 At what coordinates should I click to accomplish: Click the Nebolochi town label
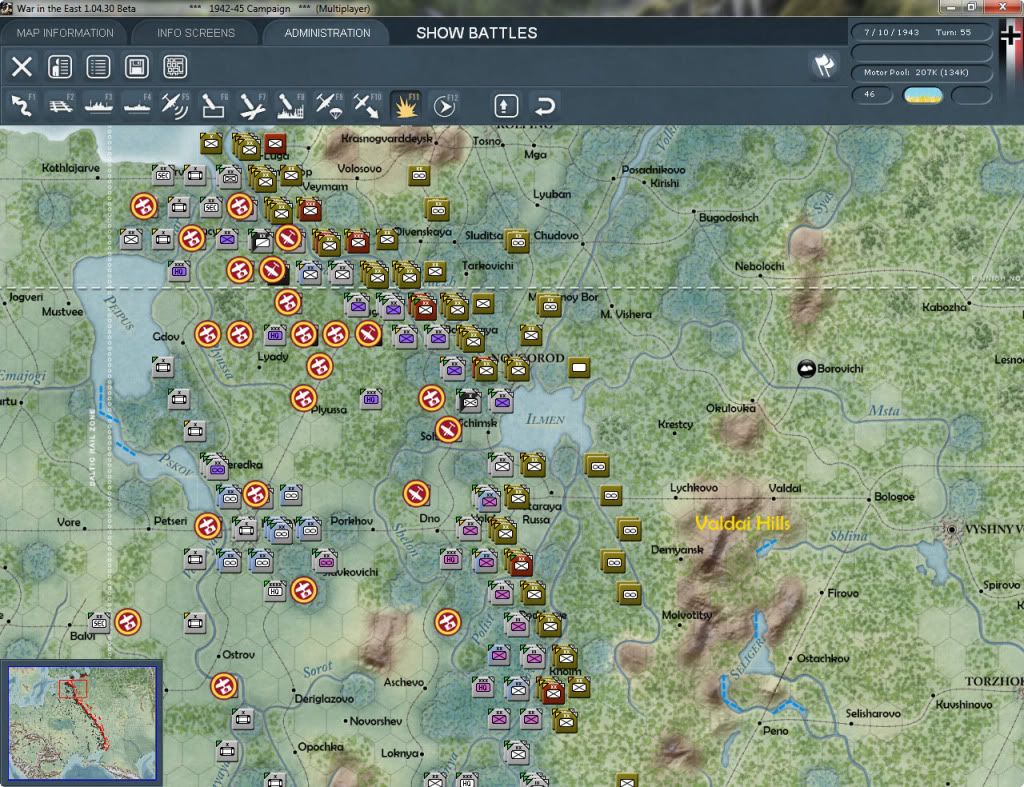pyautogui.click(x=759, y=266)
